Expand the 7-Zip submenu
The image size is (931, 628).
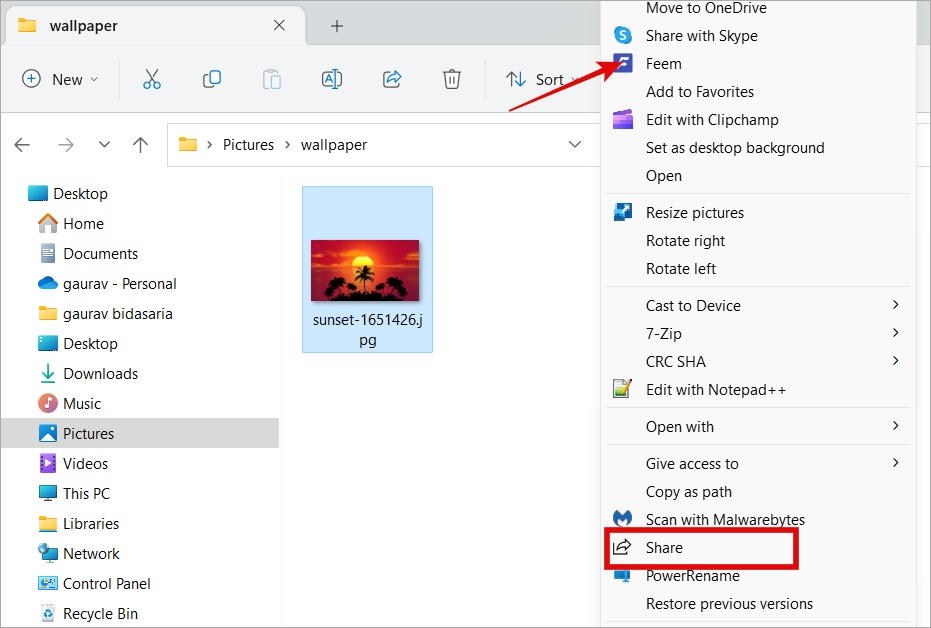[x=895, y=333]
